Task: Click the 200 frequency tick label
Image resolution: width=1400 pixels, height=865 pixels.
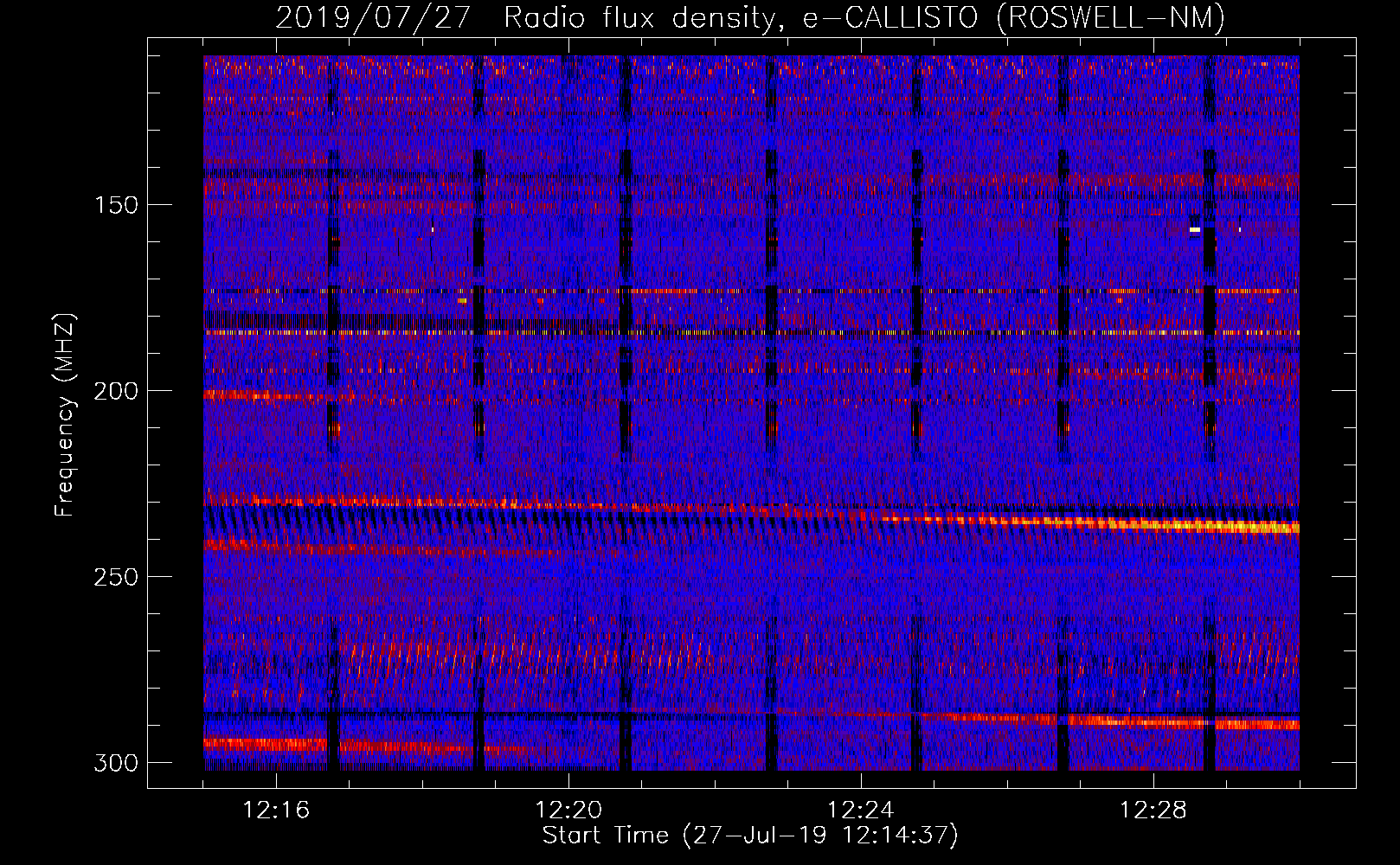Action: tap(116, 391)
